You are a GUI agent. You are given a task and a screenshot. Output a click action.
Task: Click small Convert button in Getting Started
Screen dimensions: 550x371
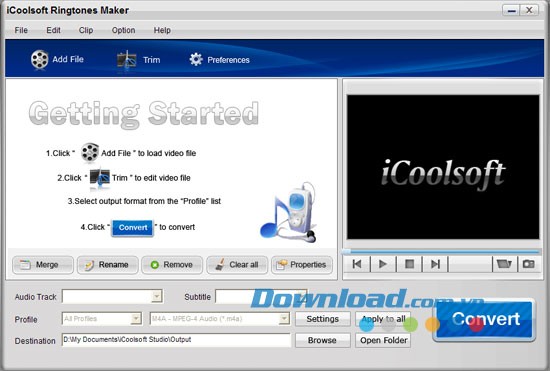pos(133,228)
